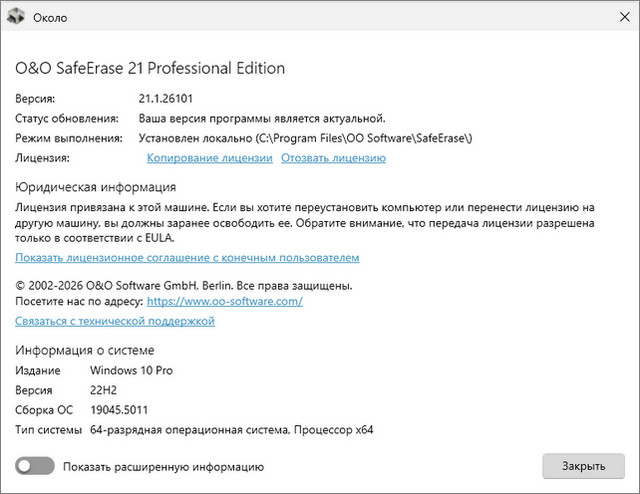Open the end-user license agreement link
Viewport: 640px width, 494px height.
click(x=187, y=257)
